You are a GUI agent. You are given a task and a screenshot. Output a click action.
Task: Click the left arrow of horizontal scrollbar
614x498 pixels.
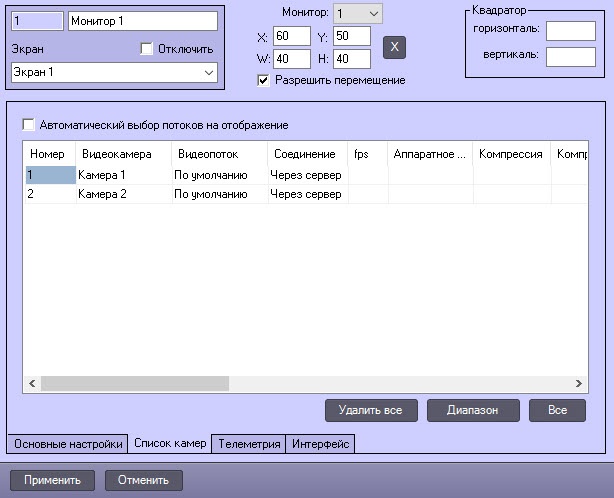[x=32, y=383]
